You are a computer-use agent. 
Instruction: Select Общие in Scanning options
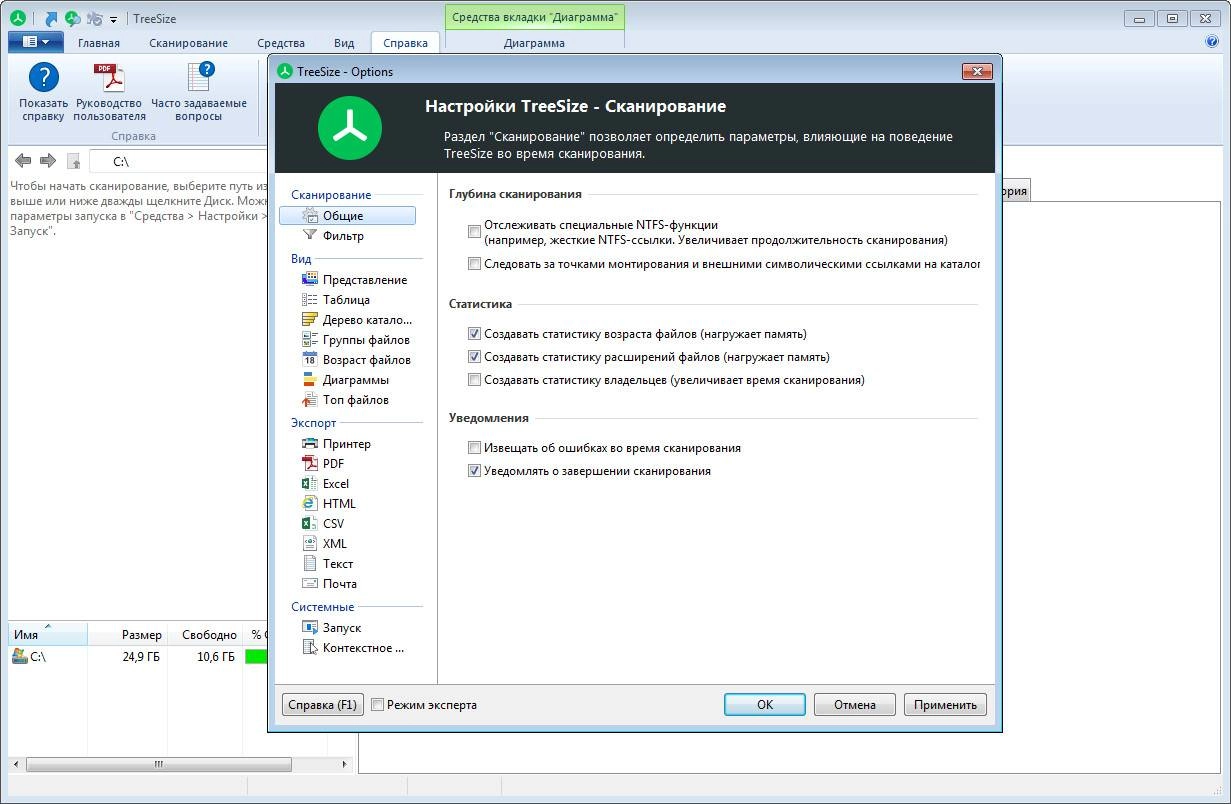click(347, 216)
